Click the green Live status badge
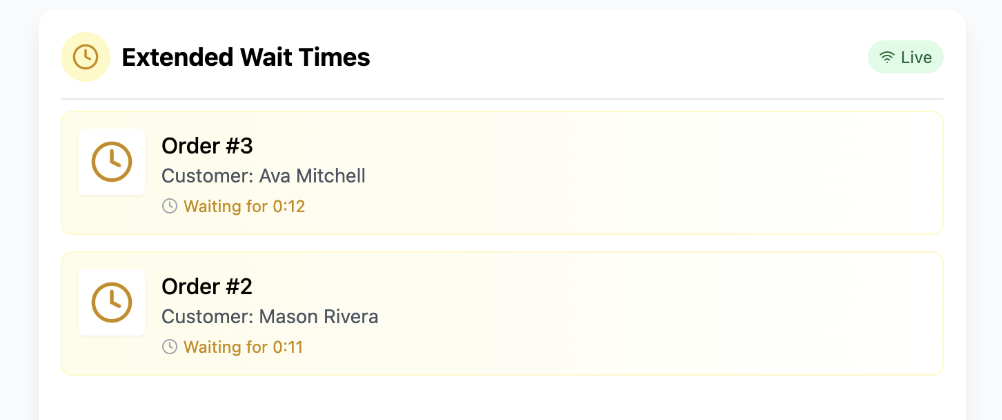The image size is (1002, 420). [906, 58]
